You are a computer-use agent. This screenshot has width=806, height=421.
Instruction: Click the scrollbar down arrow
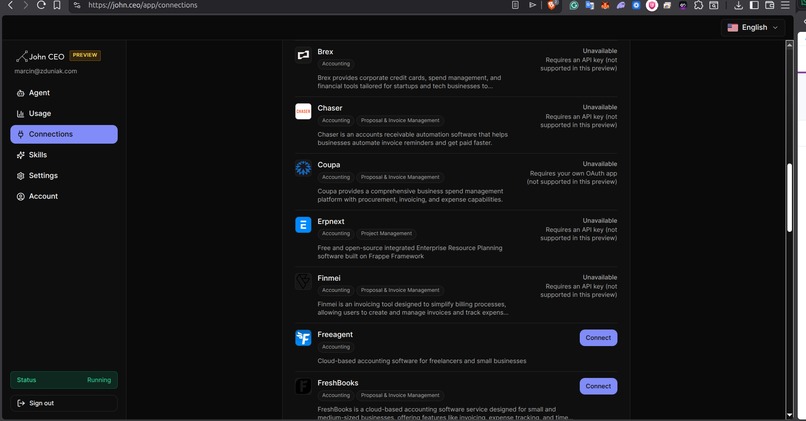tap(790, 415)
